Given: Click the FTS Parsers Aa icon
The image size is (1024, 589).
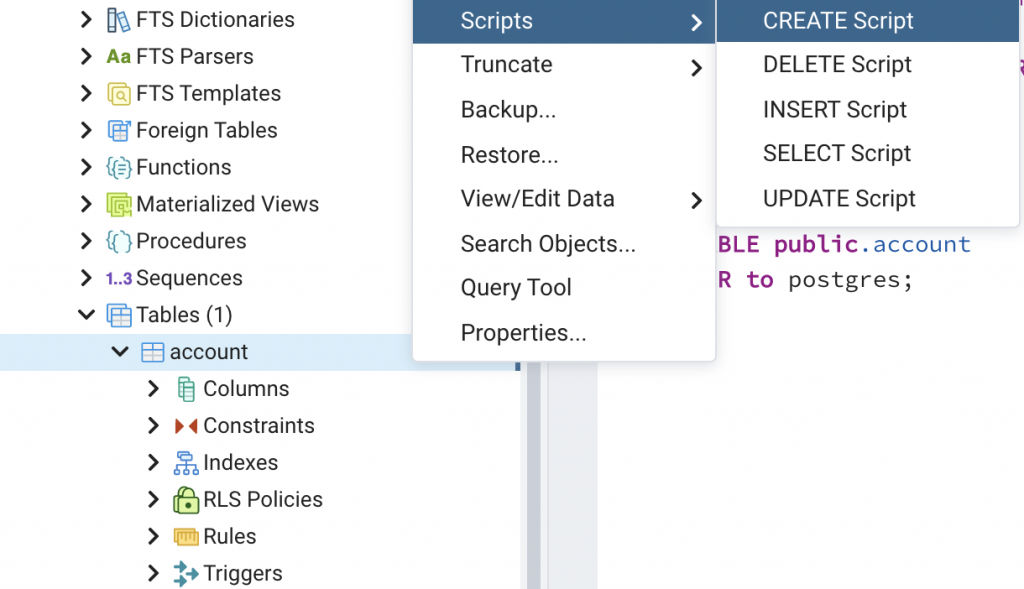Looking at the screenshot, I should [119, 57].
